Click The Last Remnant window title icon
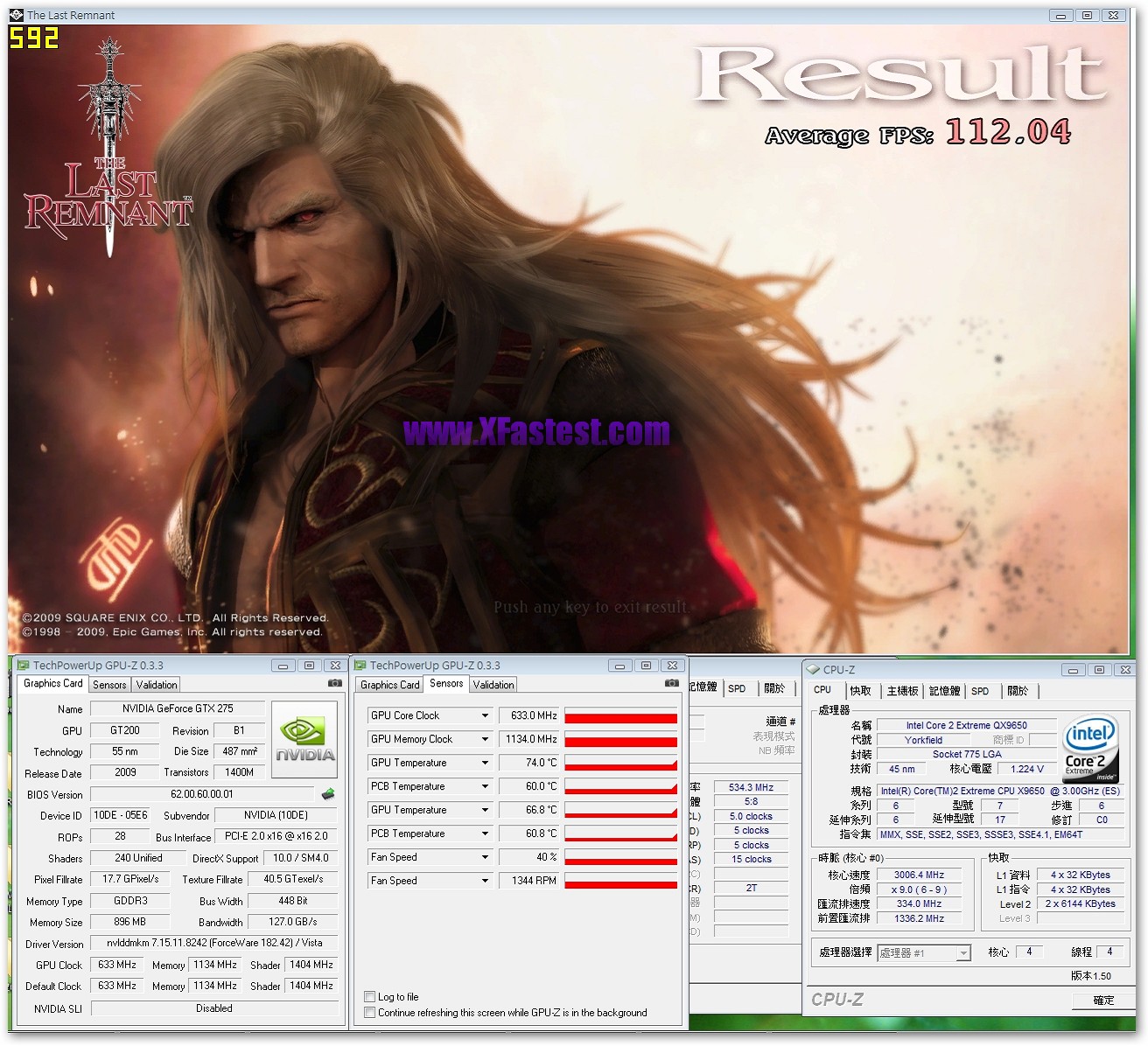1148x1046 pixels. (17, 15)
